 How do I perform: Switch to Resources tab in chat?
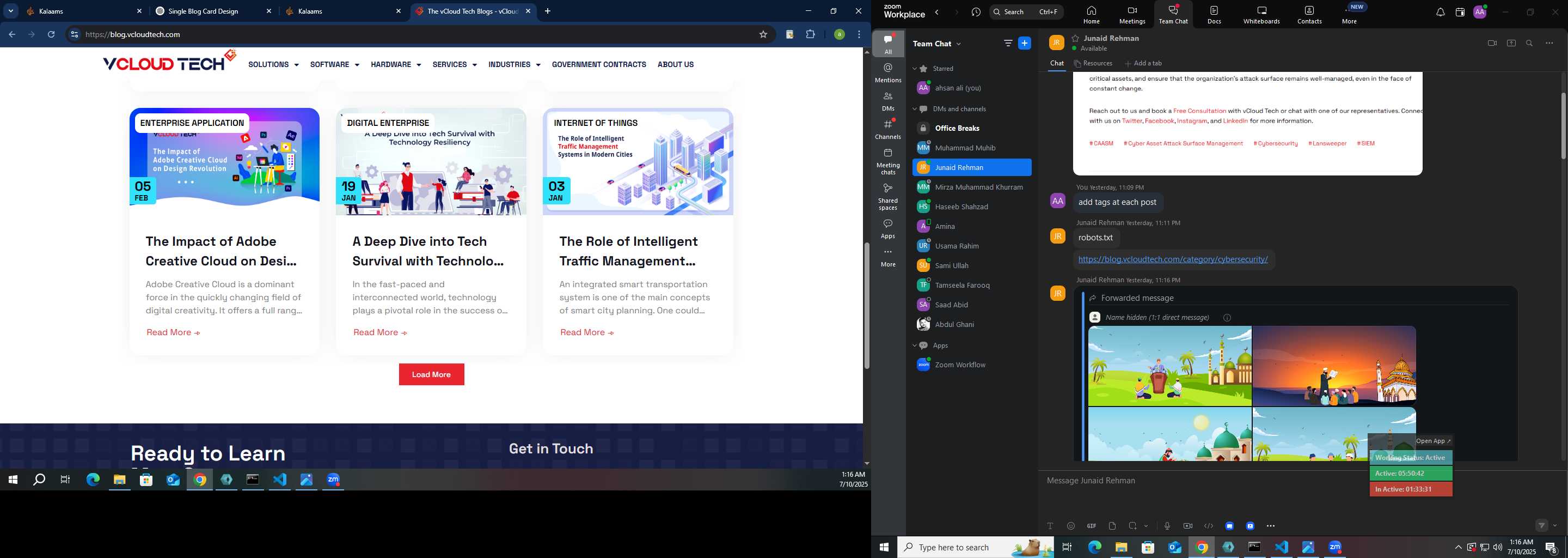1094,63
